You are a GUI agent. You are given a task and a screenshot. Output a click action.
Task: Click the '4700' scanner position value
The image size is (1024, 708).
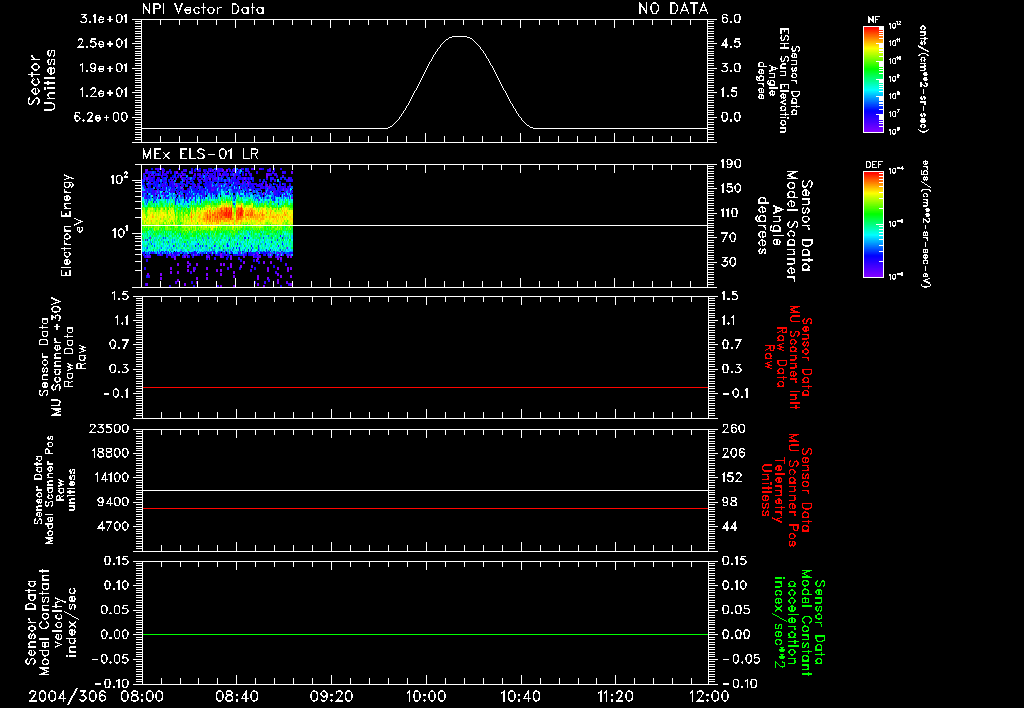click(x=113, y=527)
